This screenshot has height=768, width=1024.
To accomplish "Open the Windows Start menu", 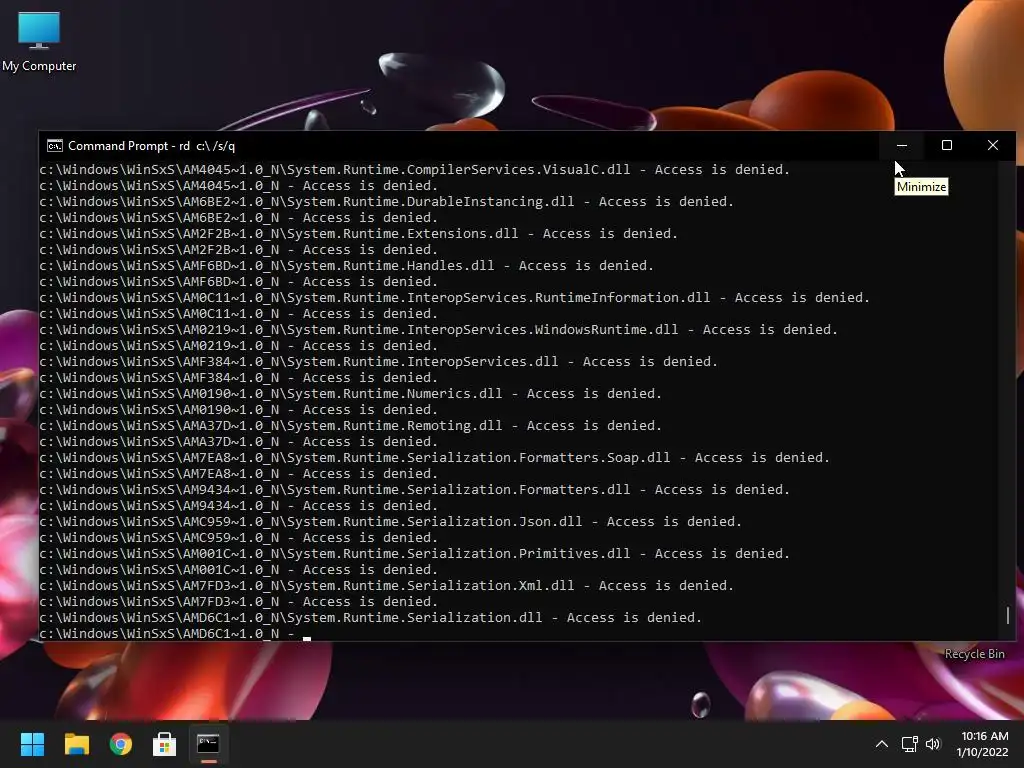I will (x=32, y=744).
